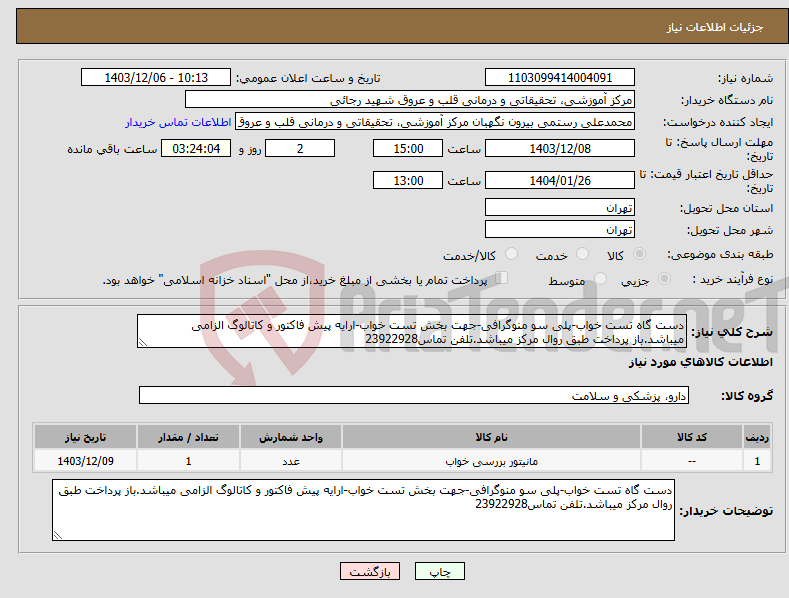Click the resize handle of description textarea
Image resolution: width=789 pixels, height=598 pixels.
coord(142,342)
